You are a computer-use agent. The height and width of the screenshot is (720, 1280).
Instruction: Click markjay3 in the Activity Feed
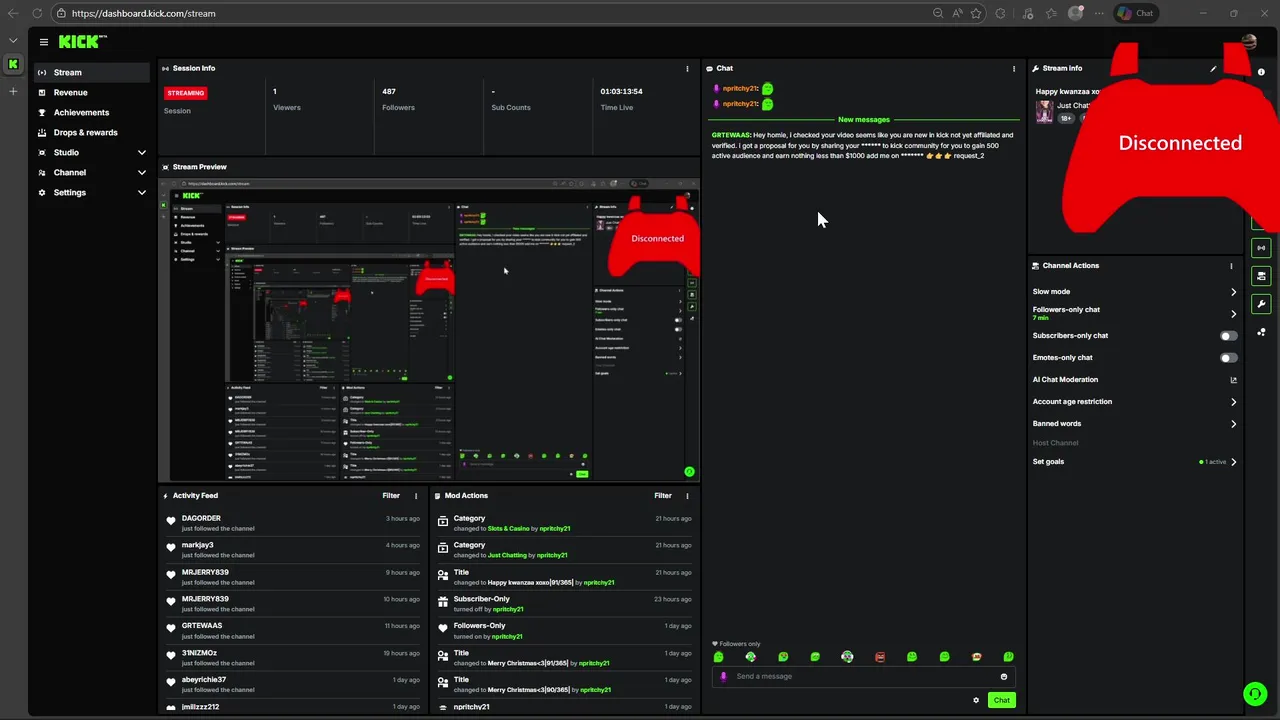click(198, 545)
